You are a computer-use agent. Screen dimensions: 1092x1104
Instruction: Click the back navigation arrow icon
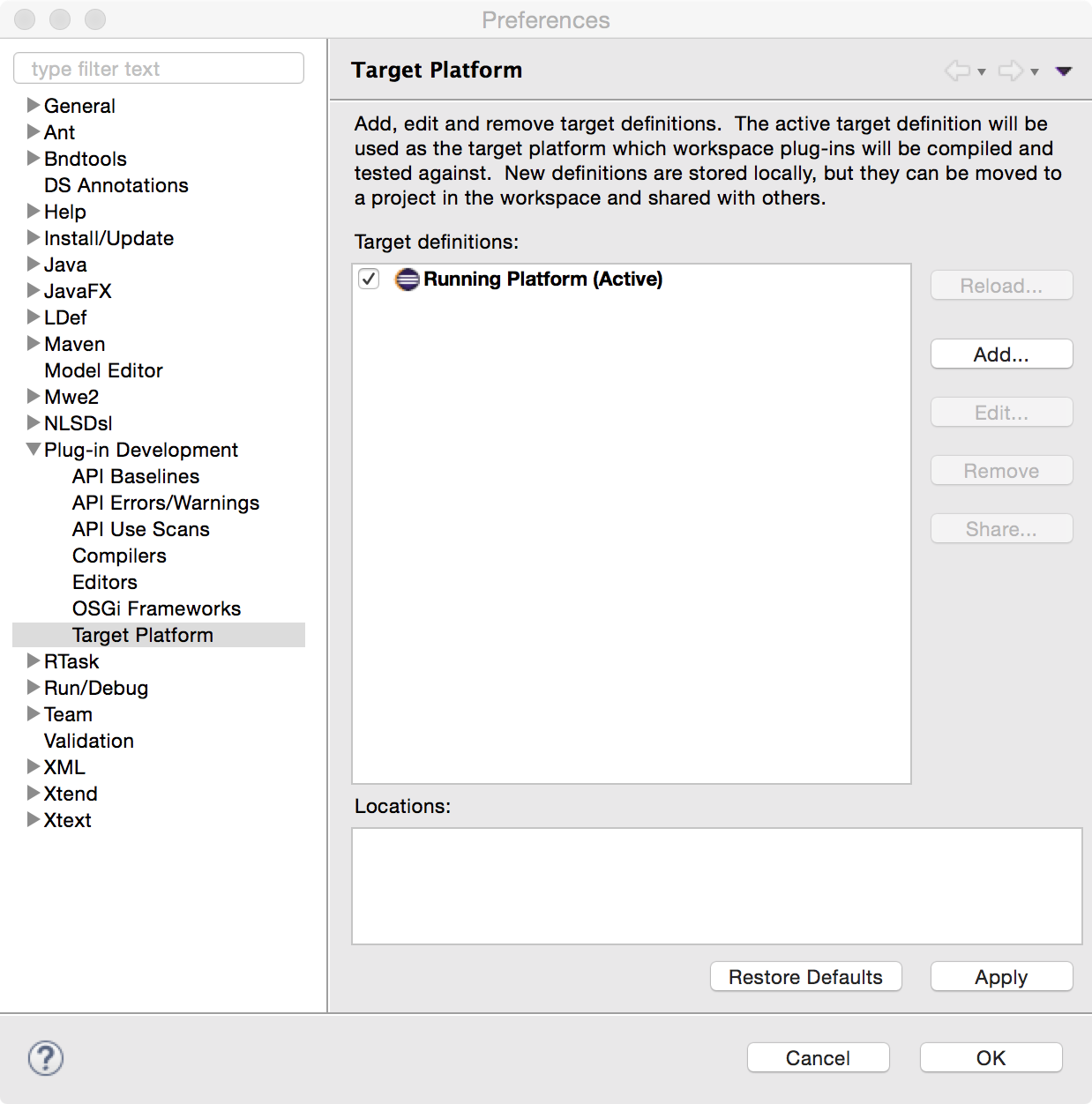pyautogui.click(x=957, y=71)
